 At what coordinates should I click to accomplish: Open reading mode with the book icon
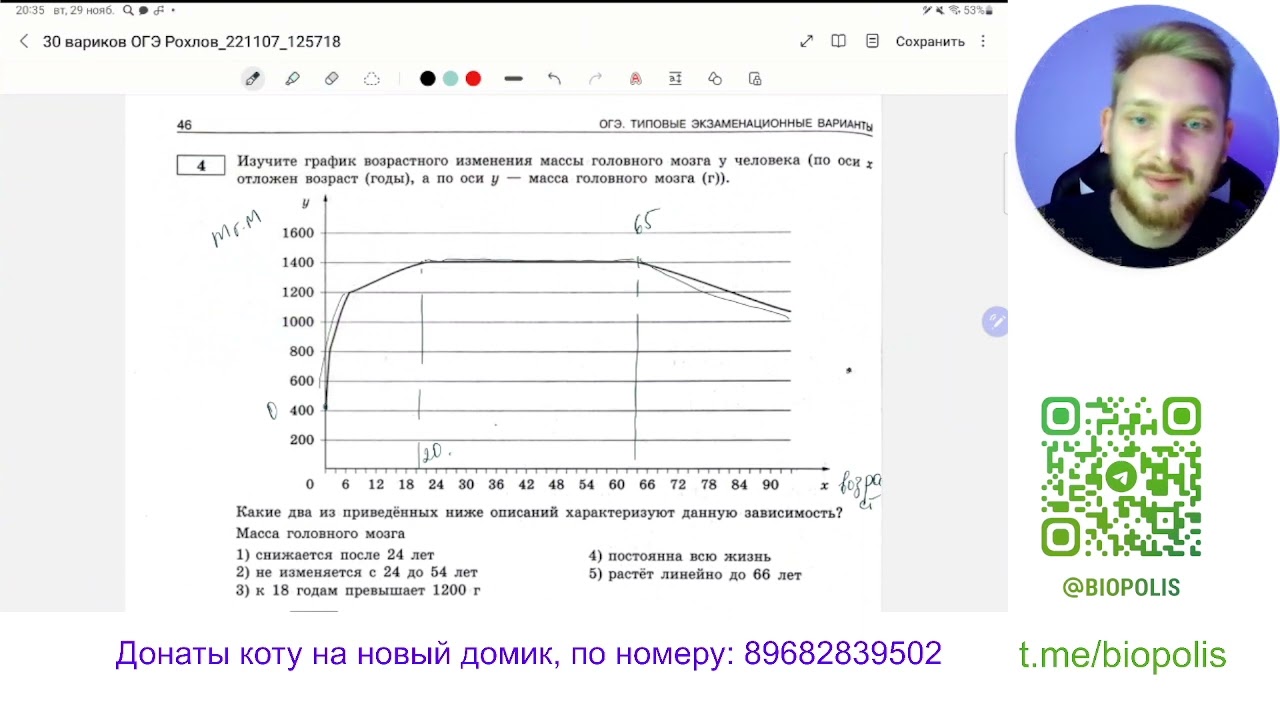(x=839, y=41)
